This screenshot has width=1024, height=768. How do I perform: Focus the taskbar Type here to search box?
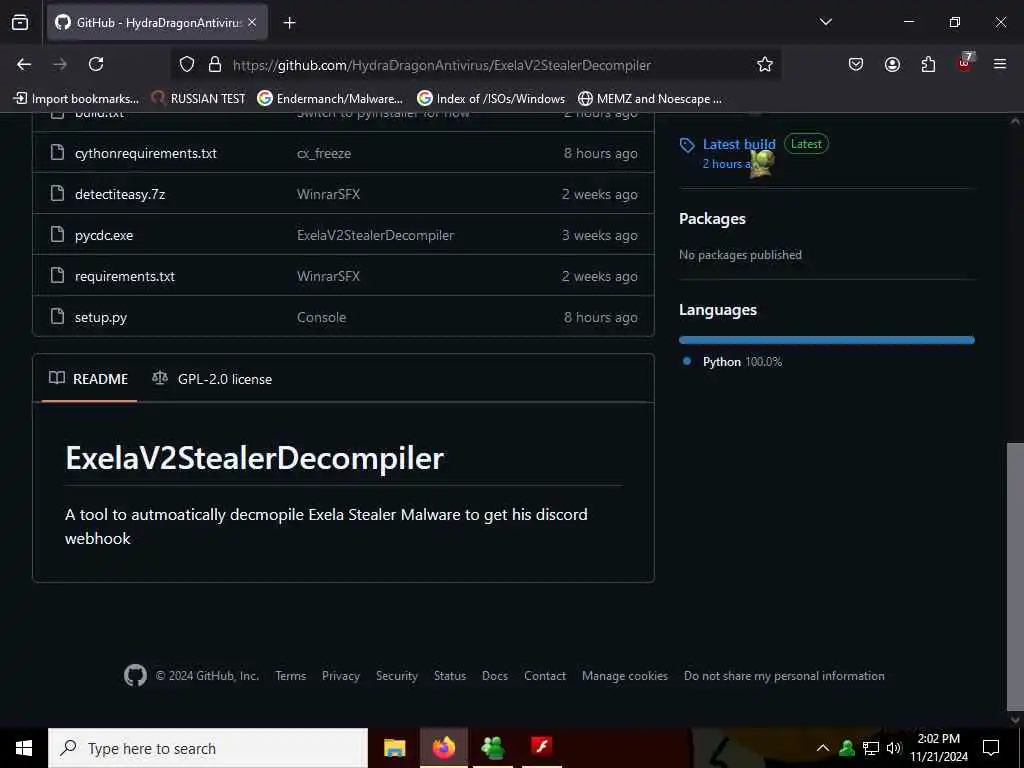coord(208,748)
